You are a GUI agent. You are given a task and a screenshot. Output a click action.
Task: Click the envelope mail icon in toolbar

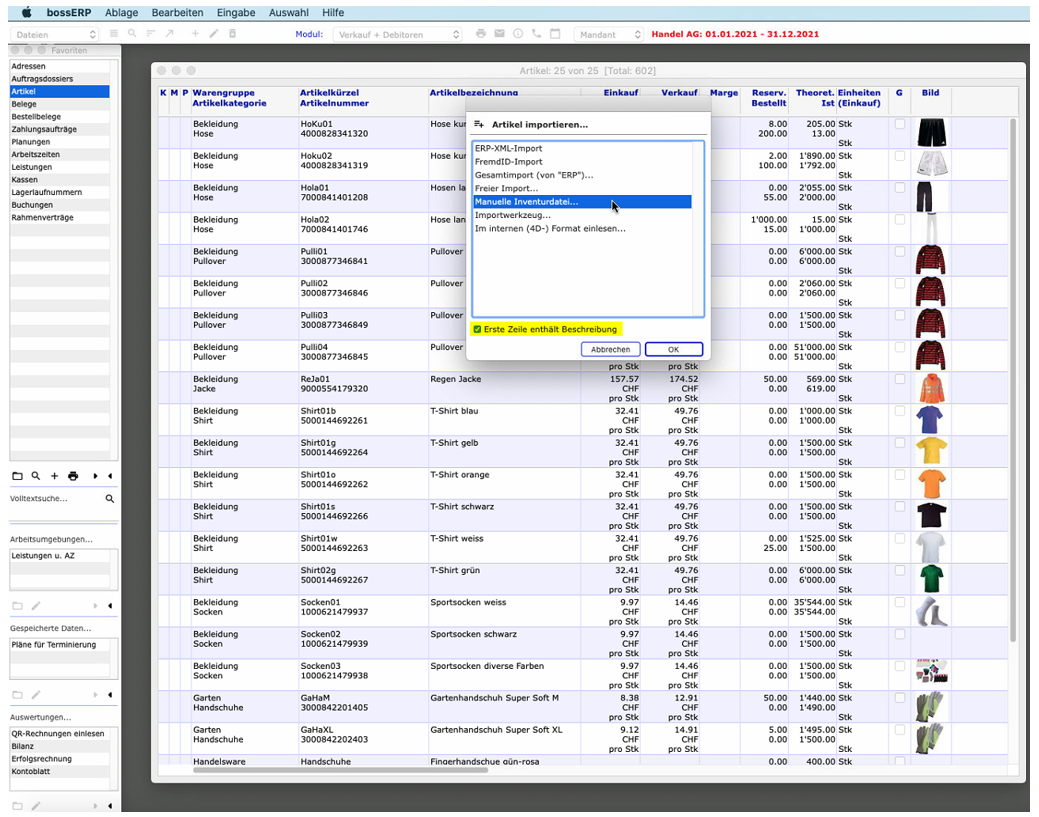(x=499, y=34)
